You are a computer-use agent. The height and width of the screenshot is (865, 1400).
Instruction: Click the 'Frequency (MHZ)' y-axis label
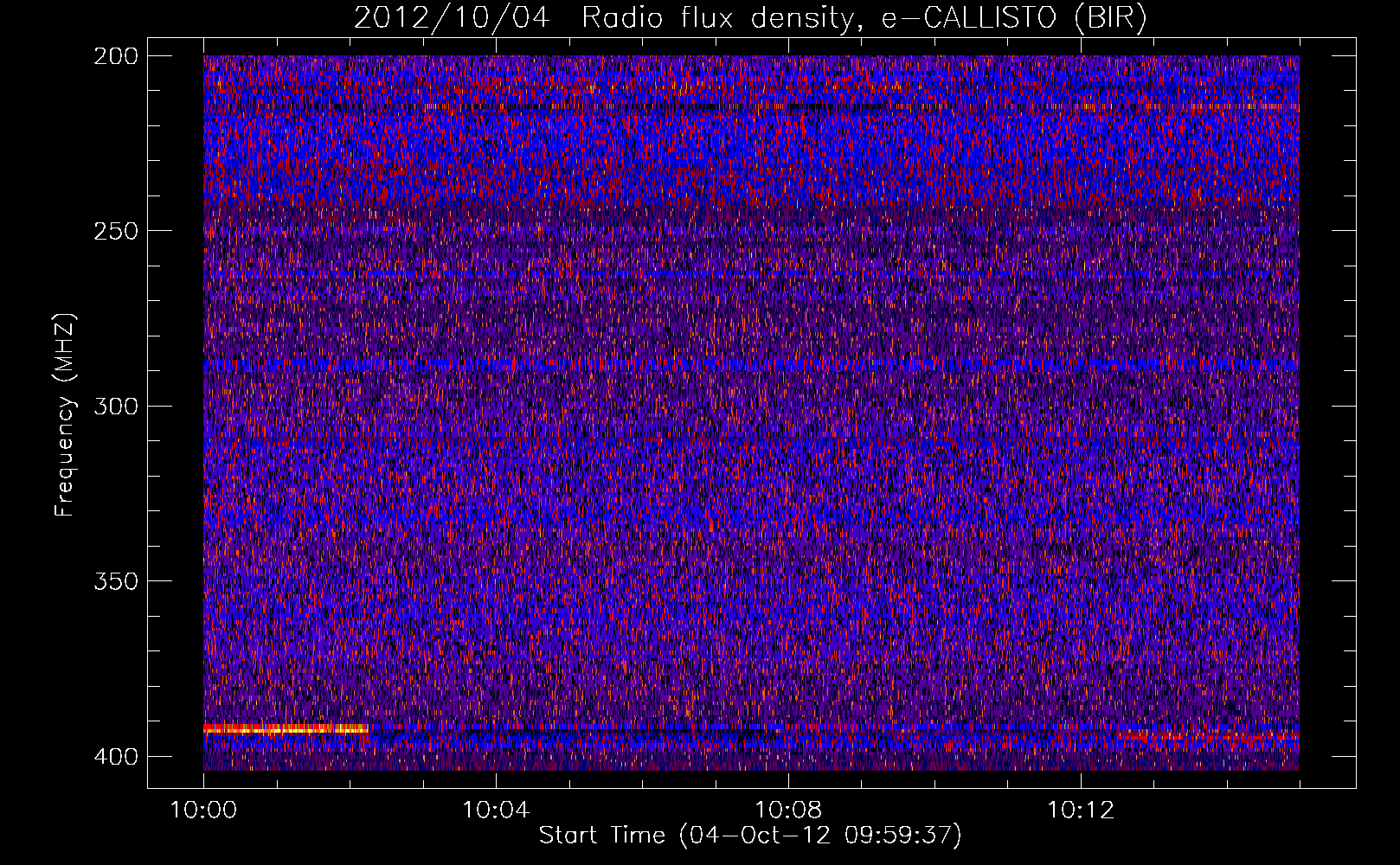coord(65,415)
